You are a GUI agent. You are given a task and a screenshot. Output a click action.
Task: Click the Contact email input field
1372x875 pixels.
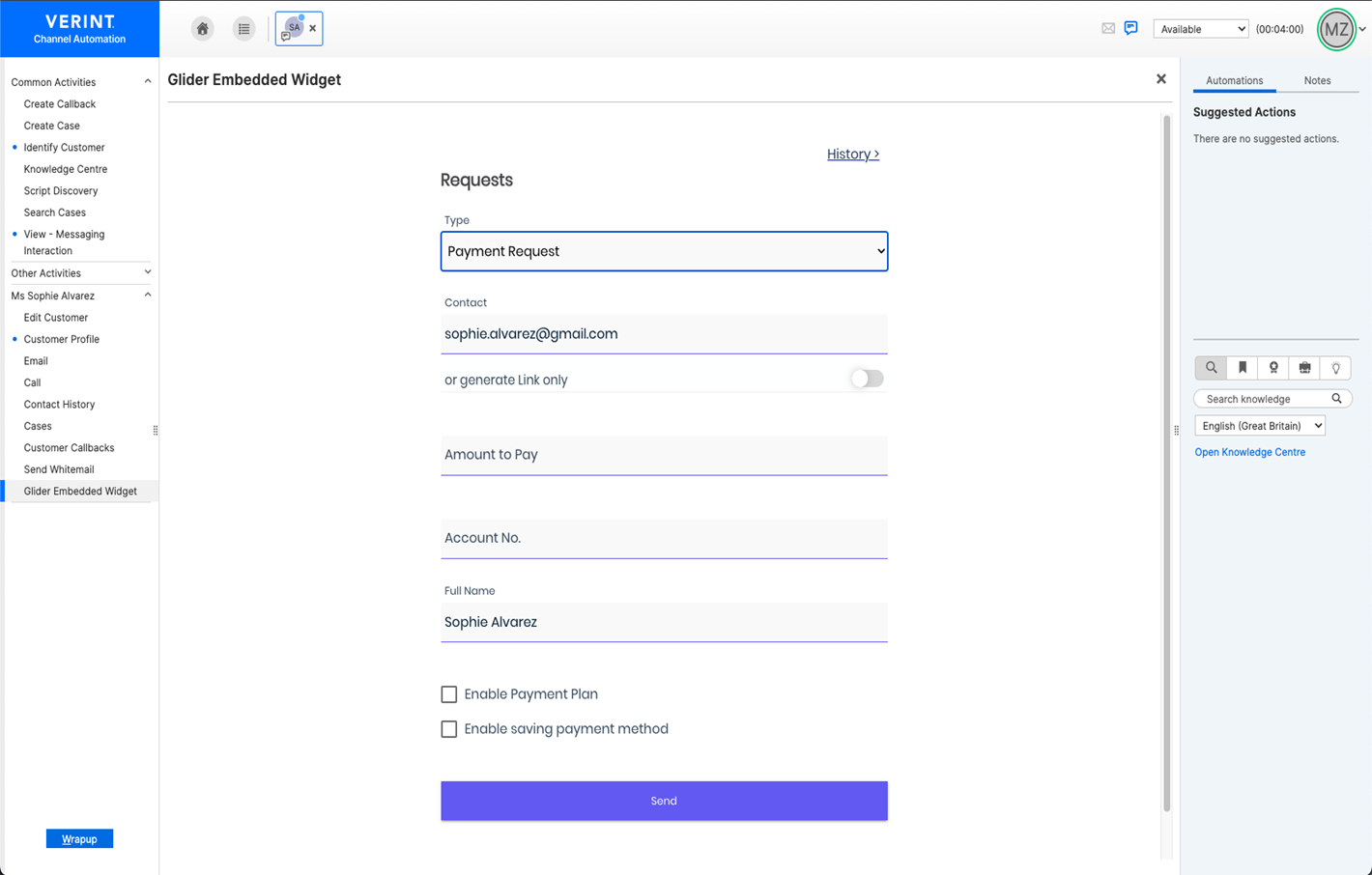click(x=664, y=334)
